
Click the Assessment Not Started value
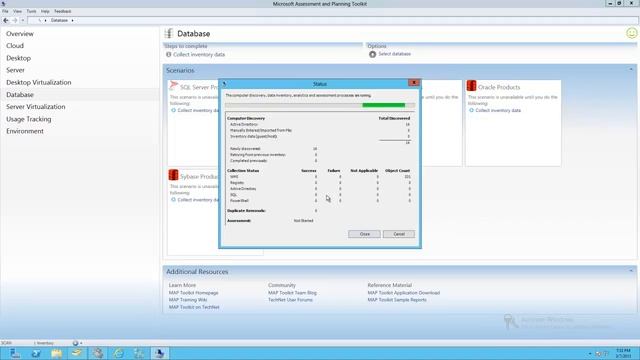coord(303,220)
